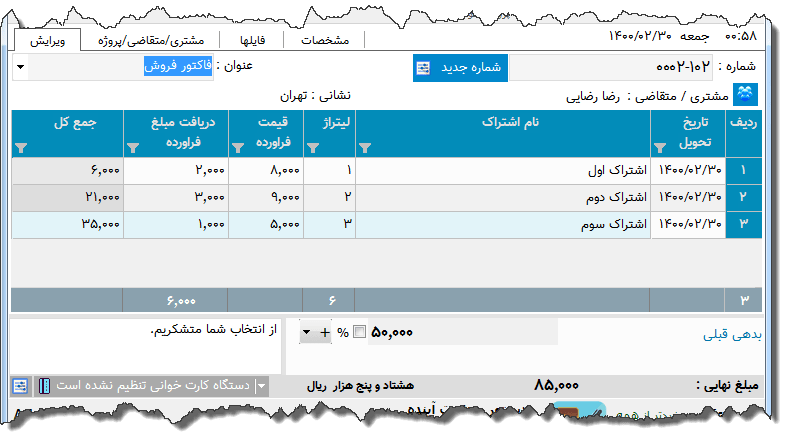Open the فایلها tab
This screenshot has width=788, height=447.
pos(252,40)
